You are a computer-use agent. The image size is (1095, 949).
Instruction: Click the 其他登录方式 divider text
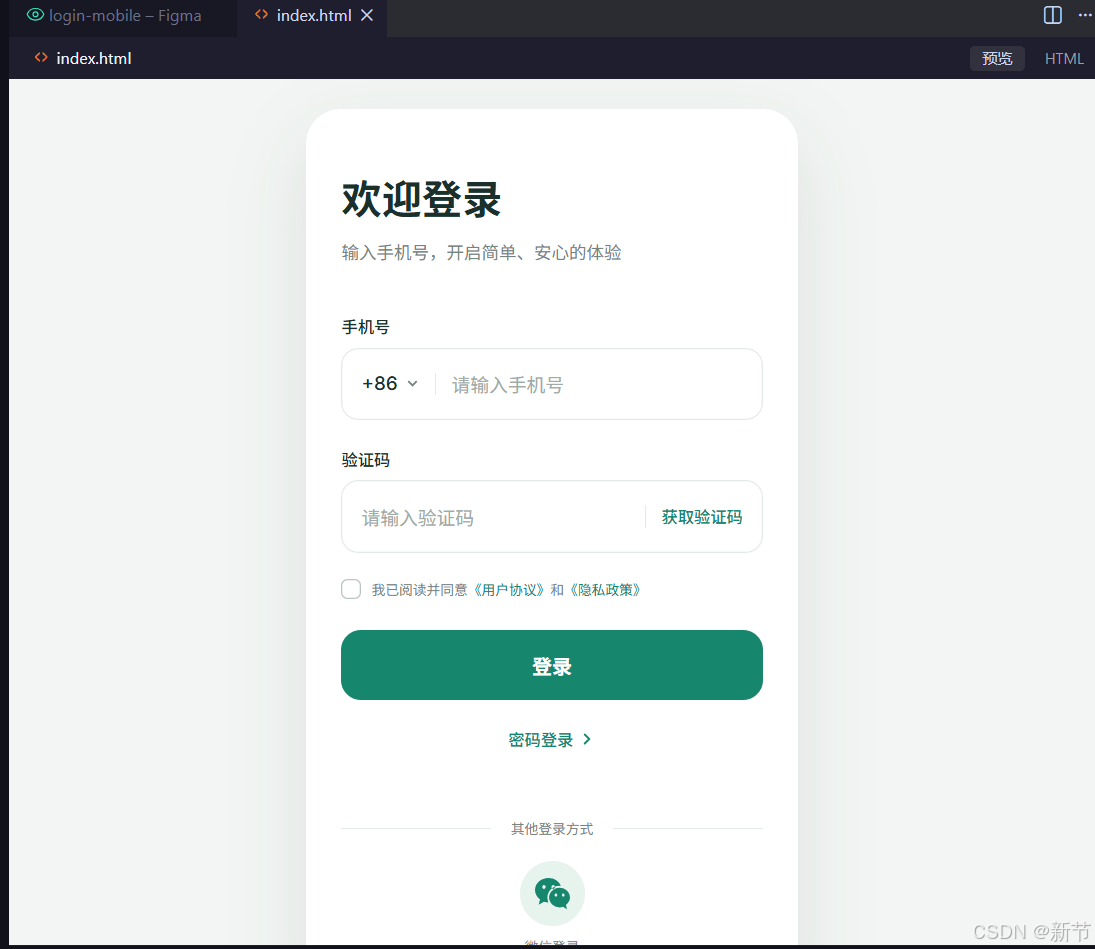coord(552,829)
